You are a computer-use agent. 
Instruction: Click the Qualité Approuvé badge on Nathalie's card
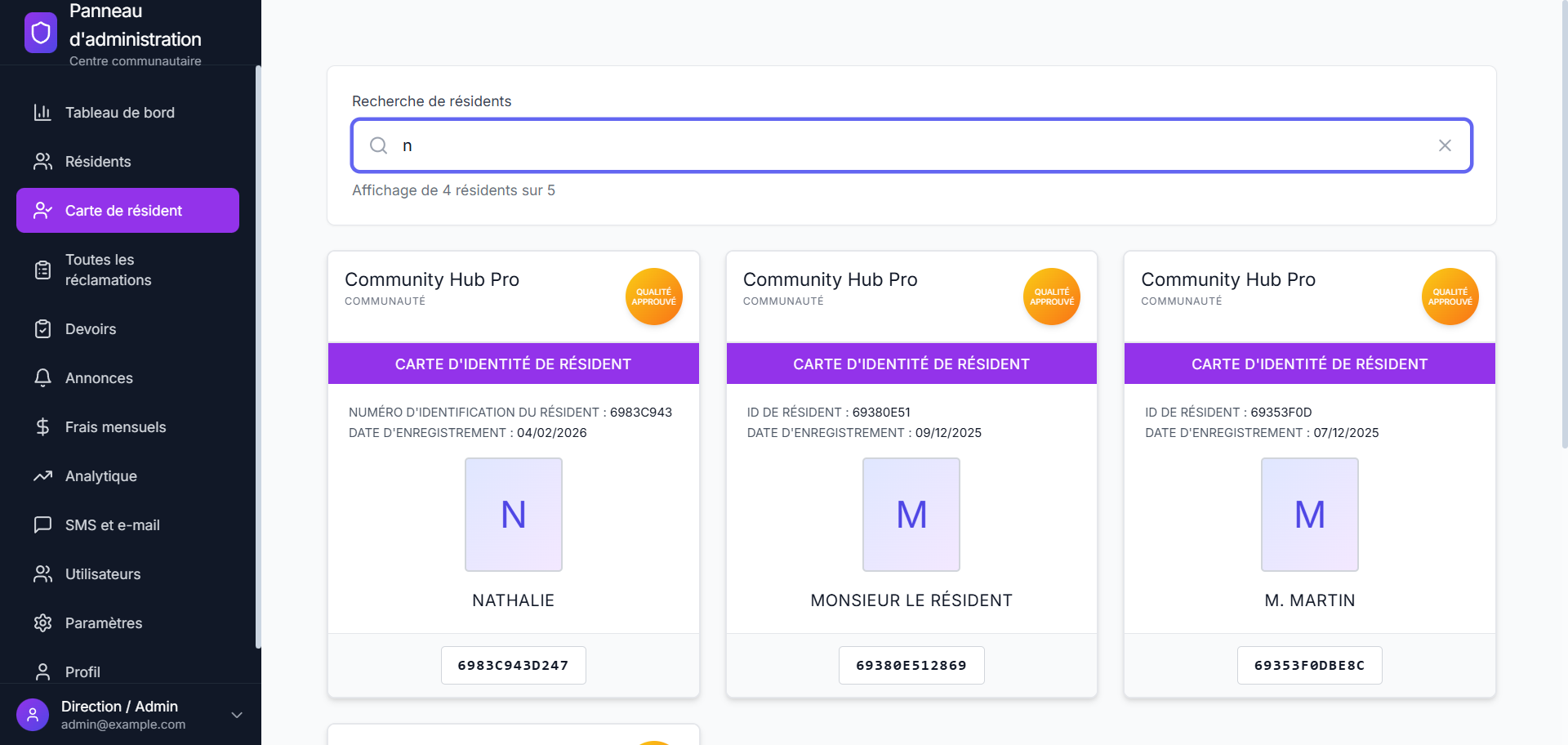(x=653, y=296)
